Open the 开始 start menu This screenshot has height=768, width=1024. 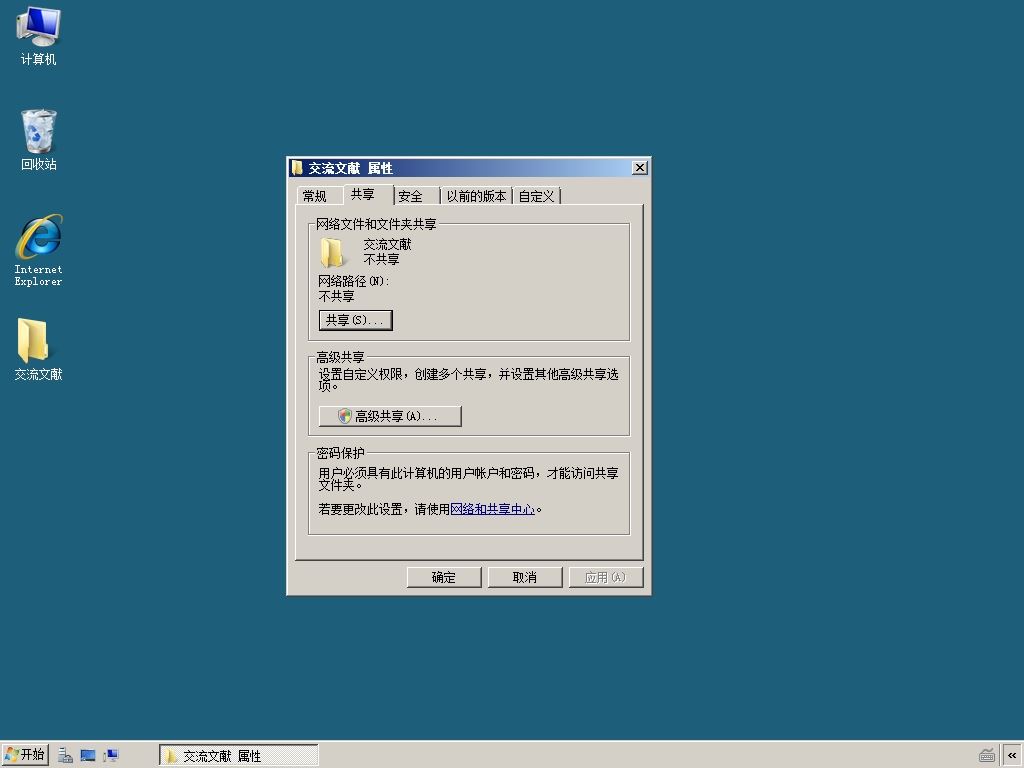[25, 755]
